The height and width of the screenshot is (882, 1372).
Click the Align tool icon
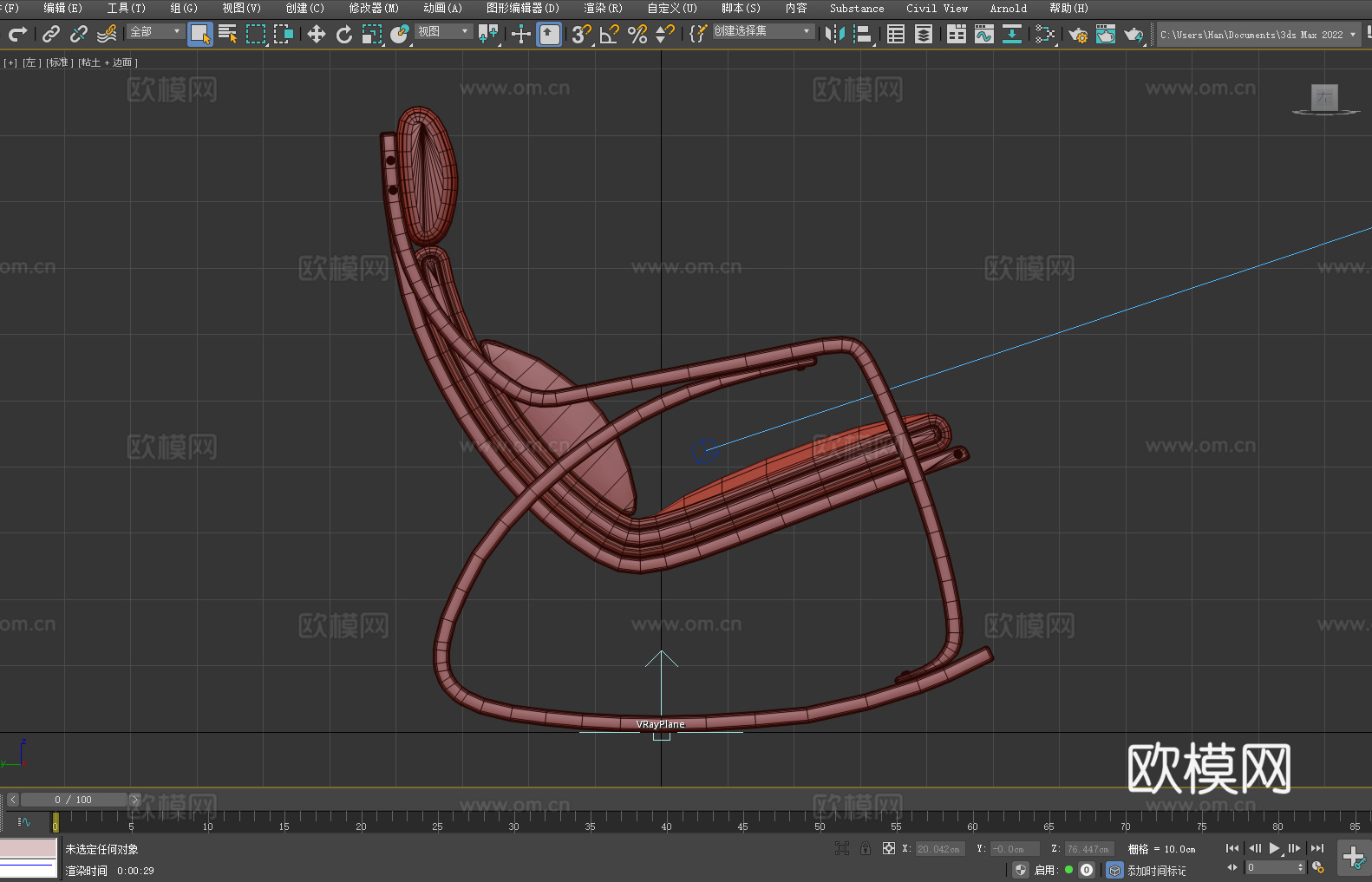pyautogui.click(x=863, y=34)
